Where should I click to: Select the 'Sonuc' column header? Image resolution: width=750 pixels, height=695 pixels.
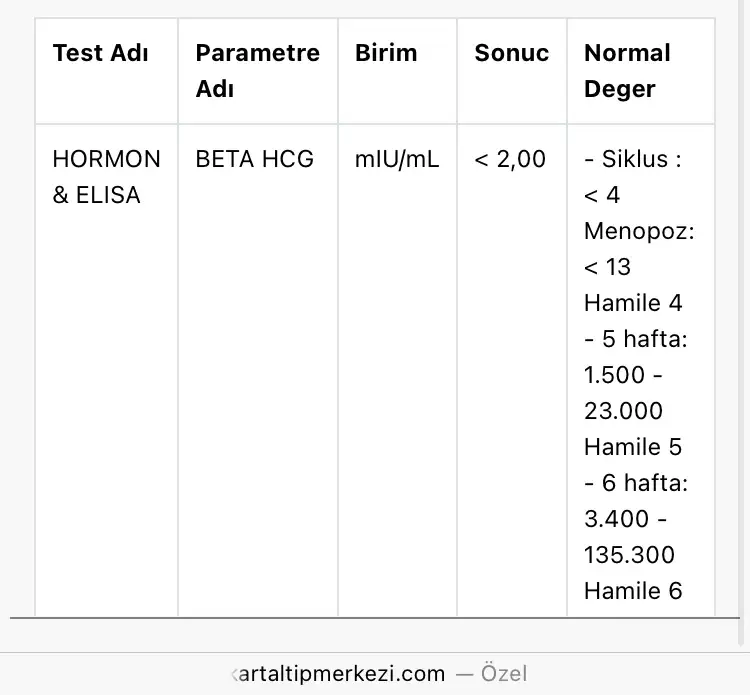coord(511,53)
